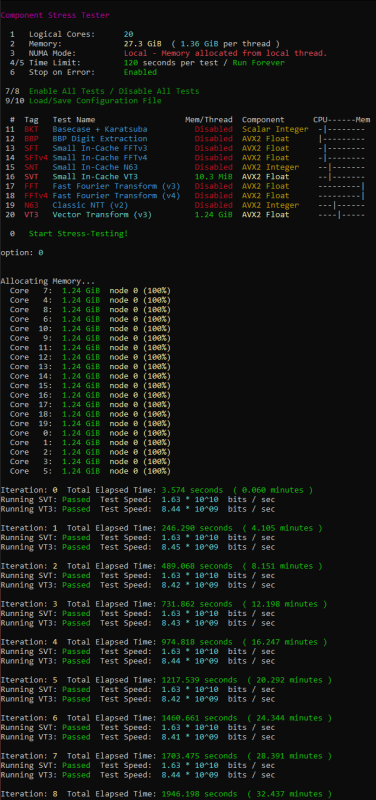Click the 'N63' tag in row 19
Viewport: 376px width, 800px height.
coord(31,205)
